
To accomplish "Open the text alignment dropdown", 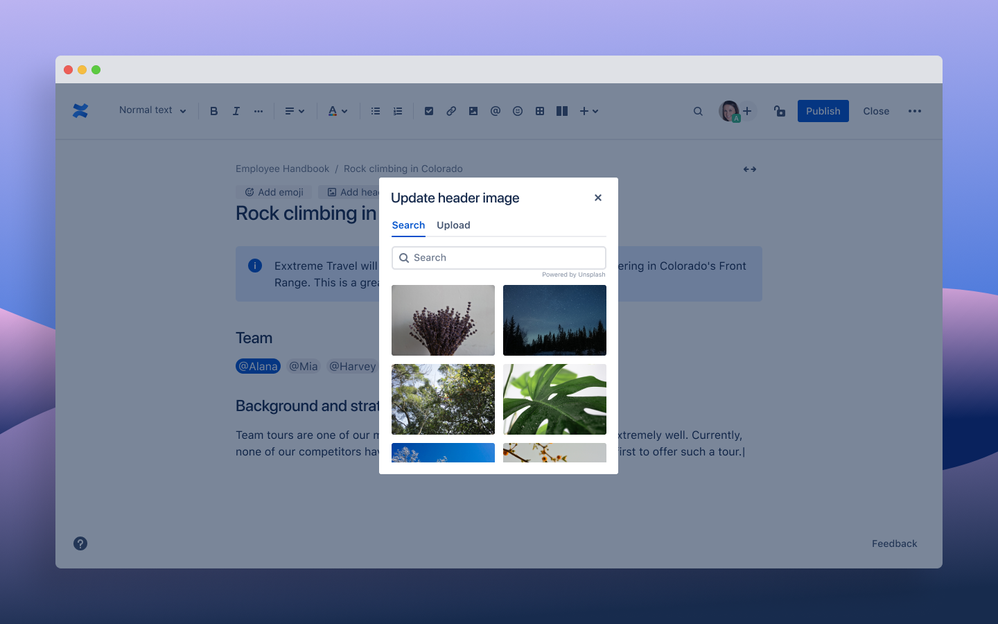I will 294,111.
